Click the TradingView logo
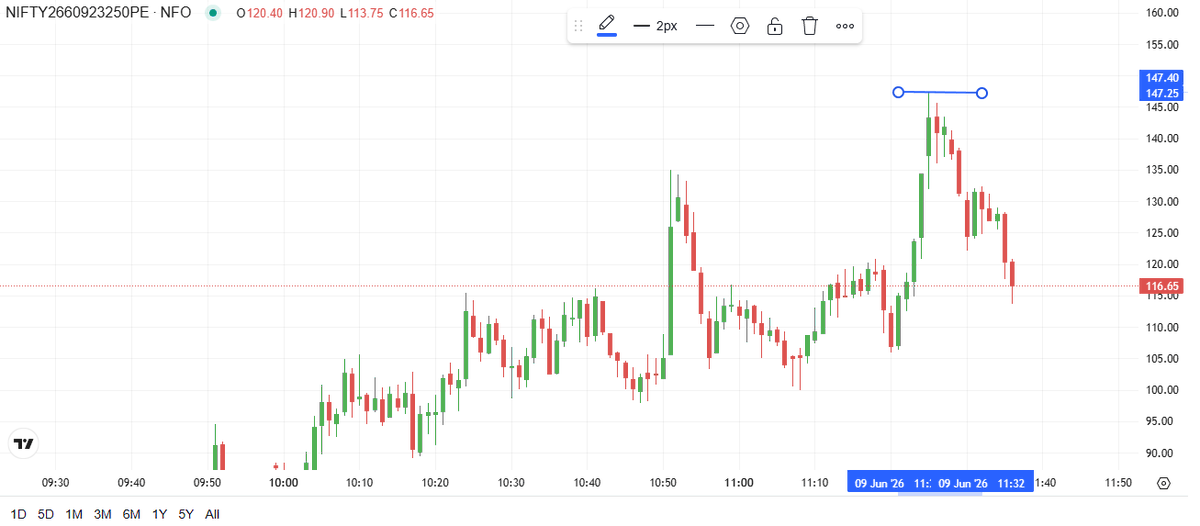This screenshot has width=1200, height=526. click(23, 443)
